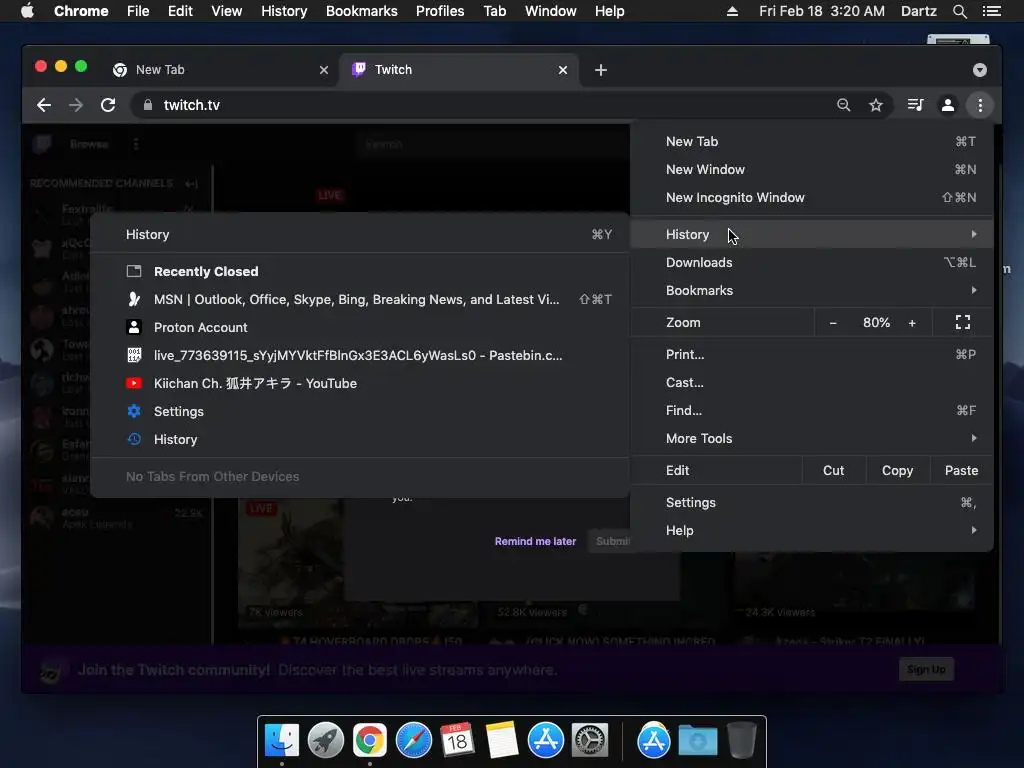The height and width of the screenshot is (768, 1024).
Task: Open System Preferences from the Dock
Action: tap(590, 741)
